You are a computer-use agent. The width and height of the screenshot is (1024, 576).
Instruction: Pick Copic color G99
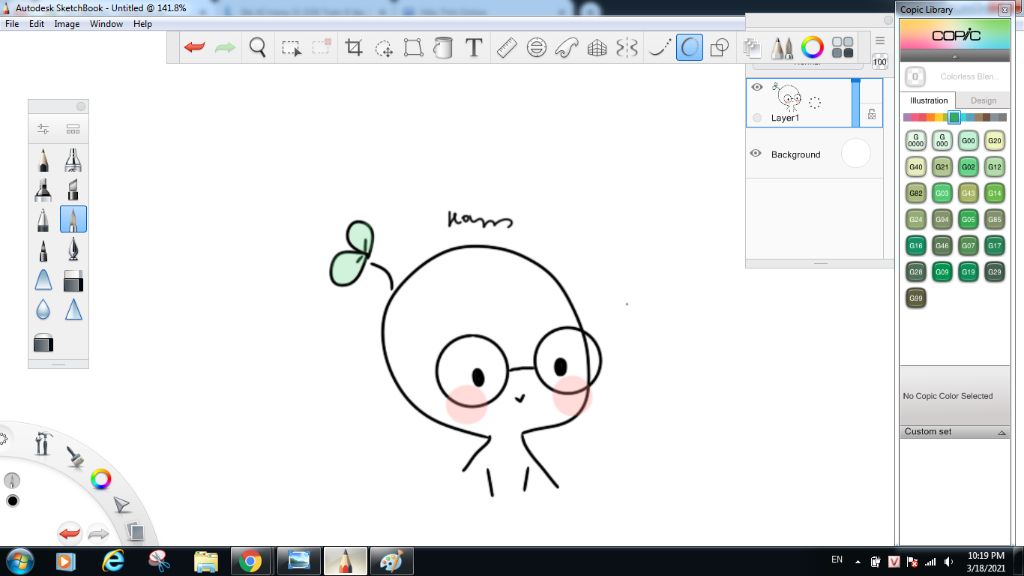[x=916, y=298]
